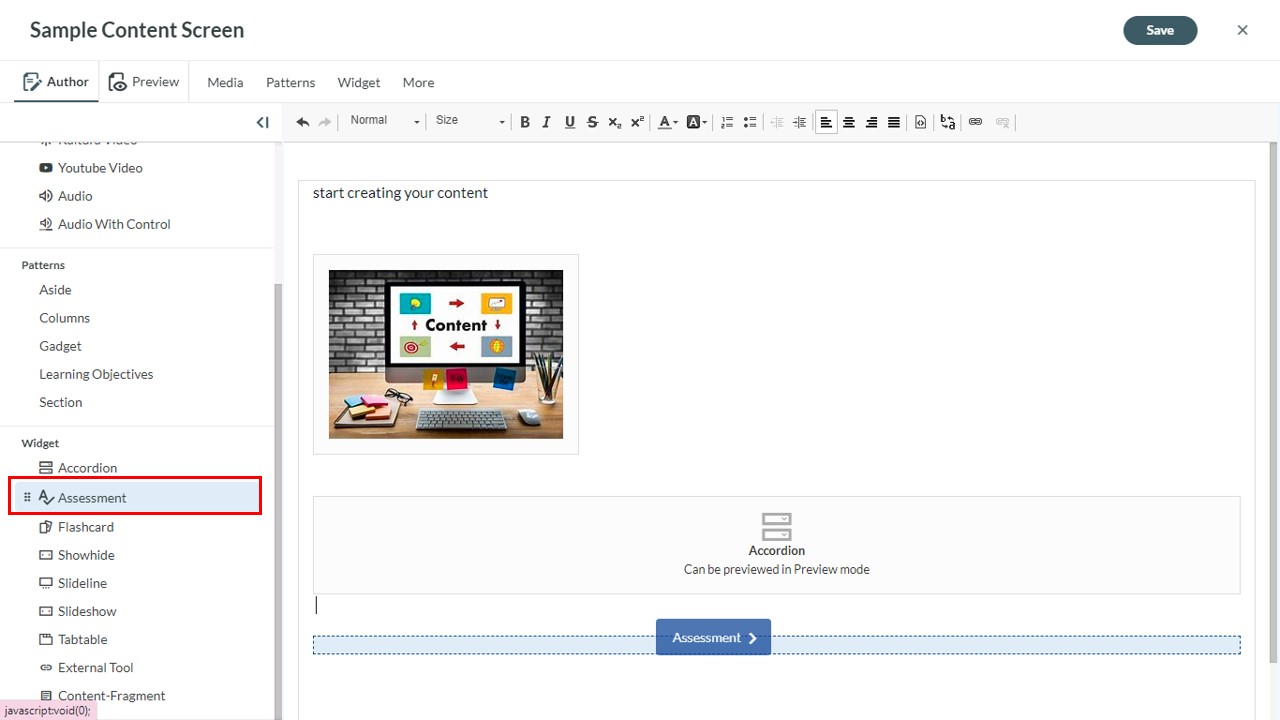The width and height of the screenshot is (1280, 720).
Task: Open the More menu
Action: (418, 83)
